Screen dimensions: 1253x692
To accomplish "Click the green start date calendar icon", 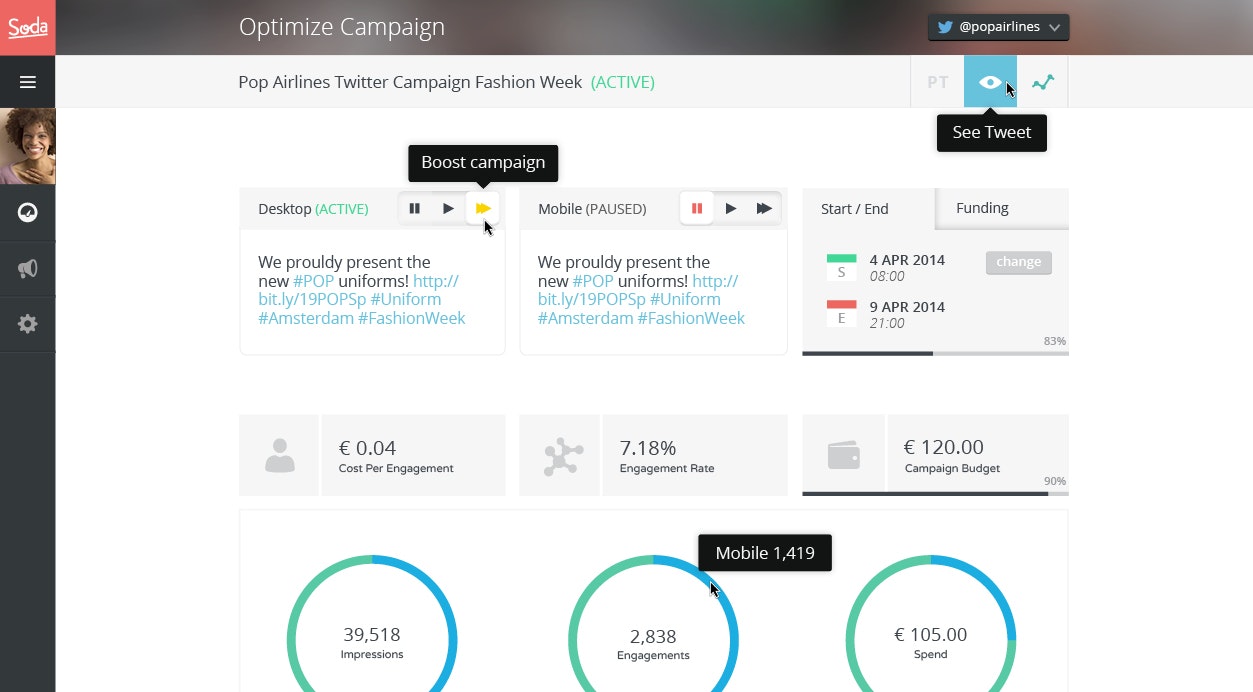I will coord(841,267).
